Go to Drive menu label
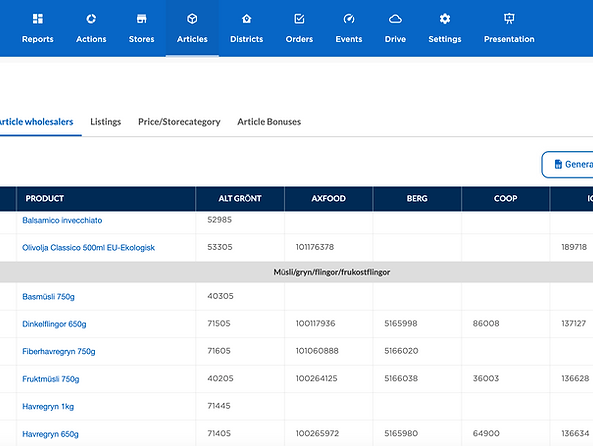The width and height of the screenshot is (593, 446). [x=395, y=39]
